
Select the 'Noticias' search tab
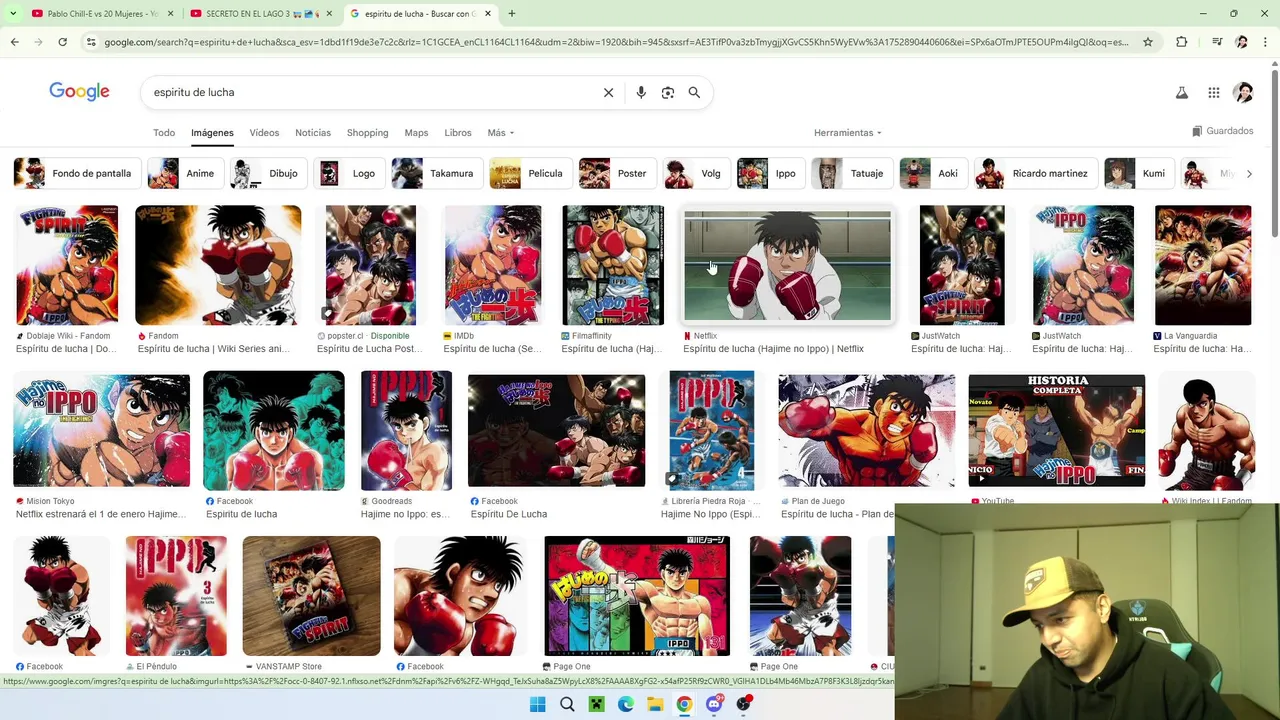(313, 133)
